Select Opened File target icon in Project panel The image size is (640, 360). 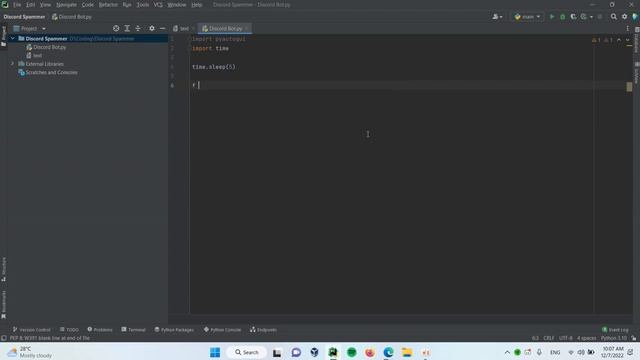tap(116, 29)
